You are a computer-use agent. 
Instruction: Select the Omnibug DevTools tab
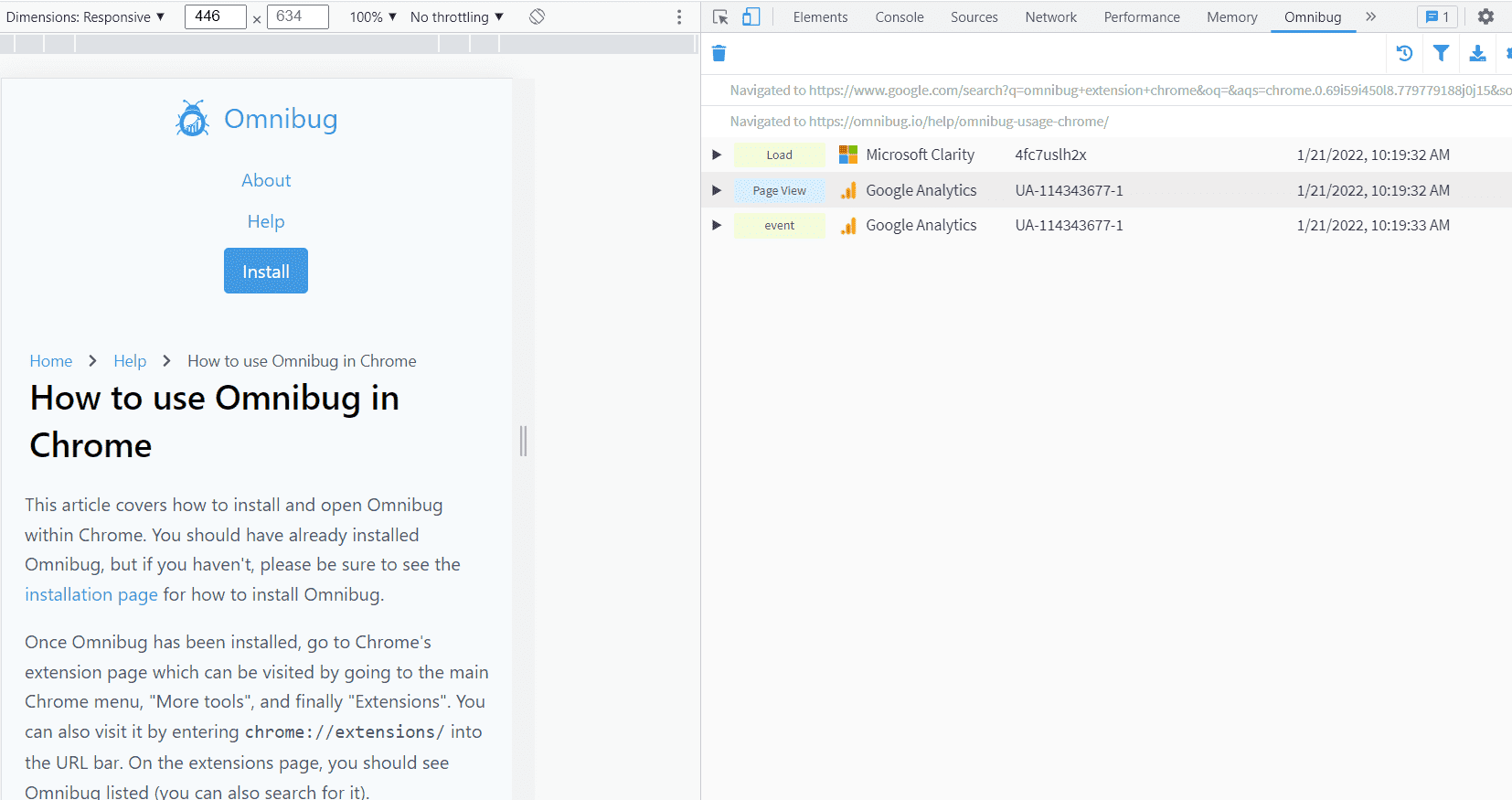[x=1313, y=16]
